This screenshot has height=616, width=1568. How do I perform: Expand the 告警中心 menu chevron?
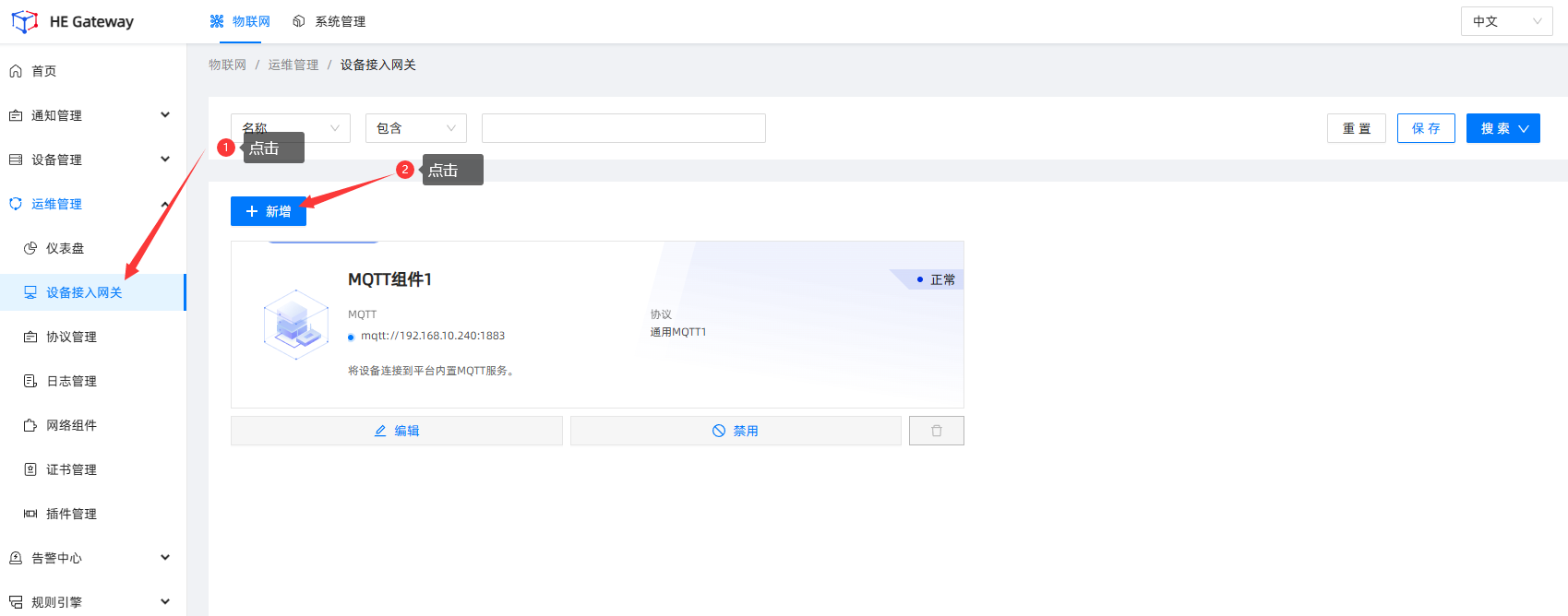(x=165, y=558)
